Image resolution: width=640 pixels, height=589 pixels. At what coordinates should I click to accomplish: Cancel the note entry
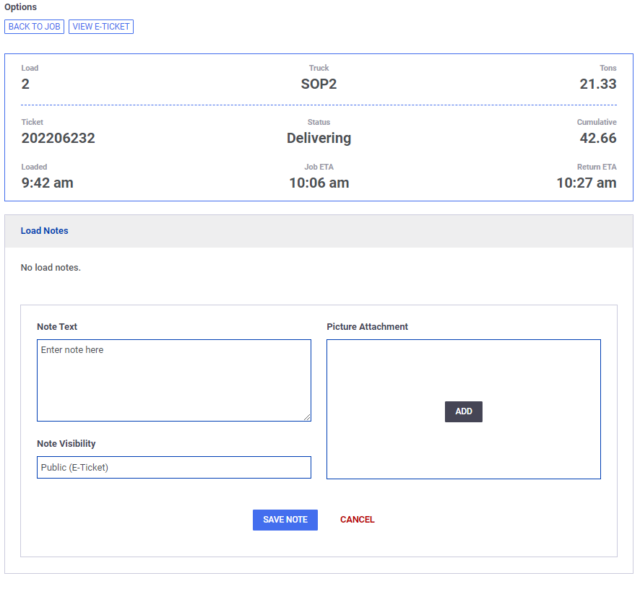coord(357,520)
